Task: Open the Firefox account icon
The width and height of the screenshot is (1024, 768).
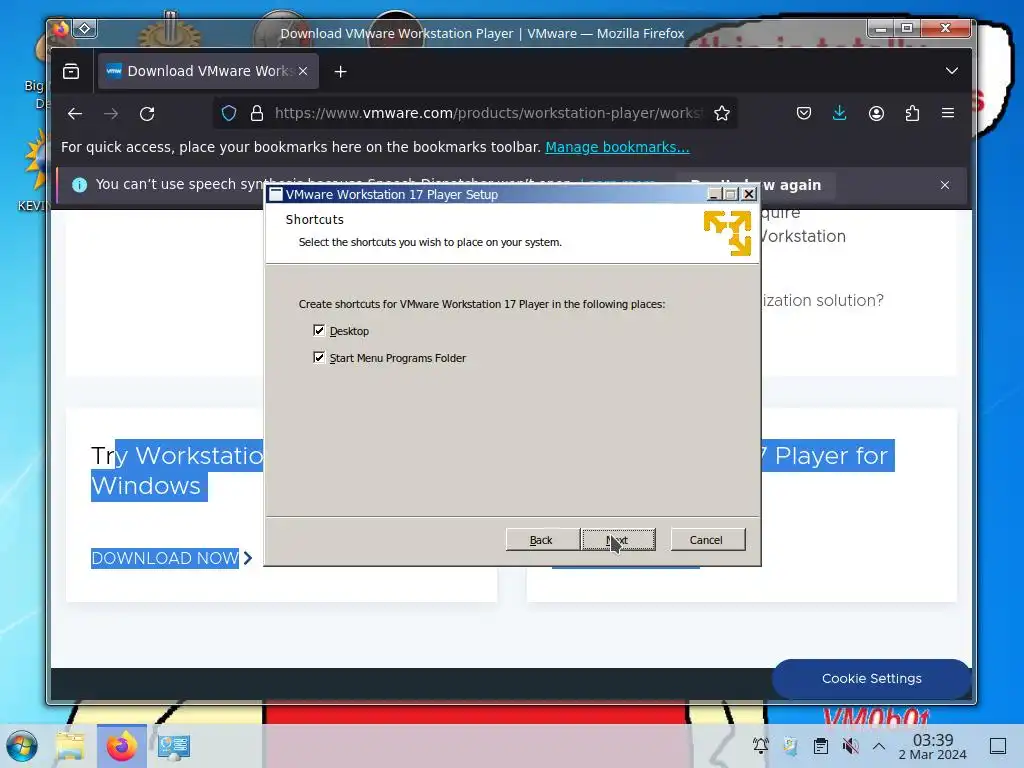Action: click(x=876, y=114)
